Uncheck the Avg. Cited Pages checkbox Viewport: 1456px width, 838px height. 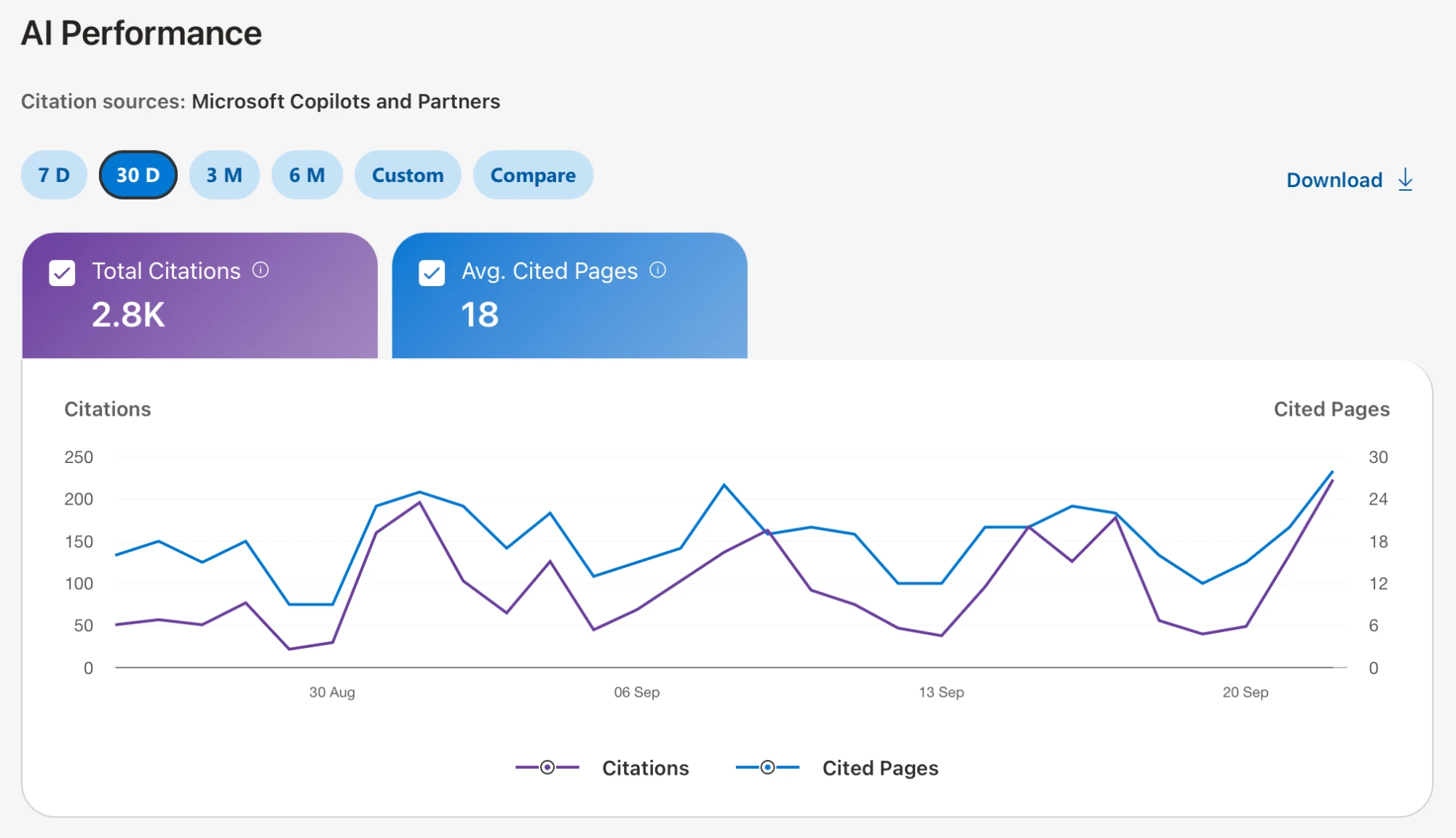[432, 273]
